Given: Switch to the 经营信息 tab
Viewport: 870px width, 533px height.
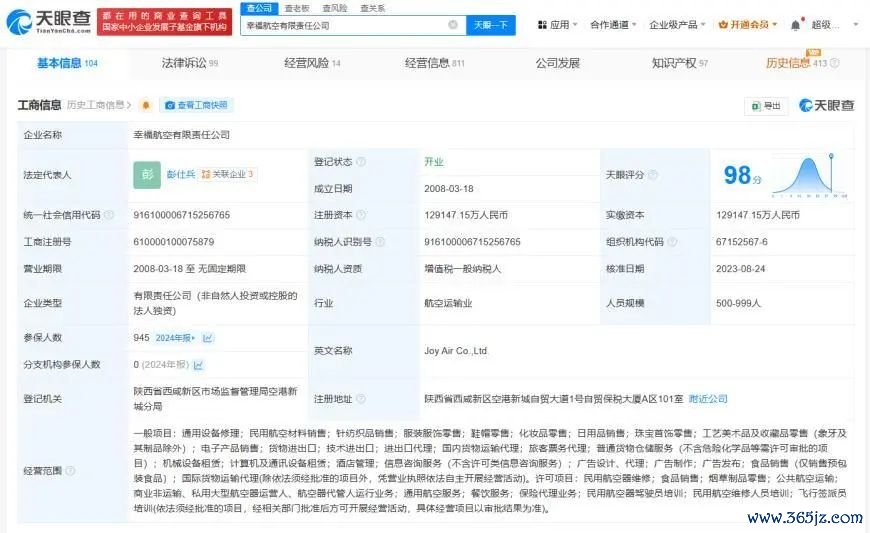Looking at the screenshot, I should [434, 63].
